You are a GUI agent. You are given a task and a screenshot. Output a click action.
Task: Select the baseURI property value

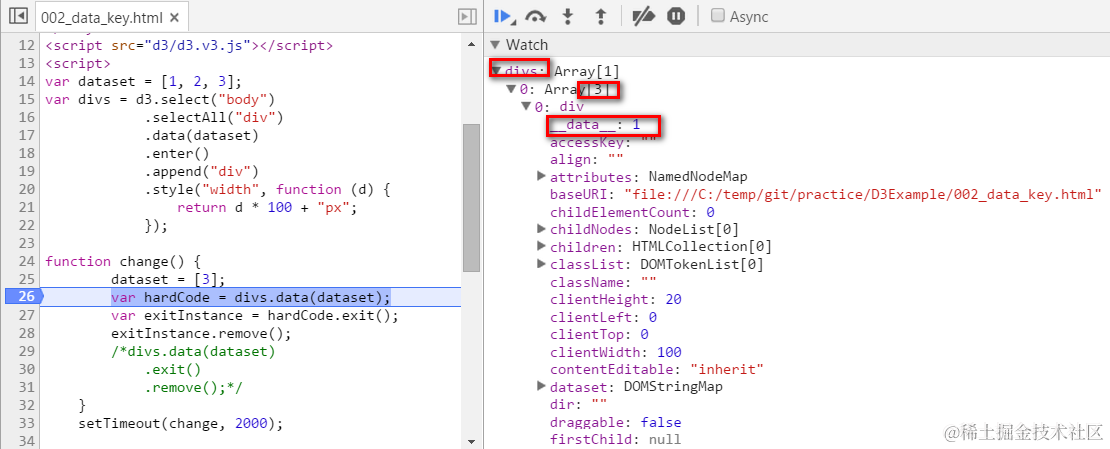862,193
